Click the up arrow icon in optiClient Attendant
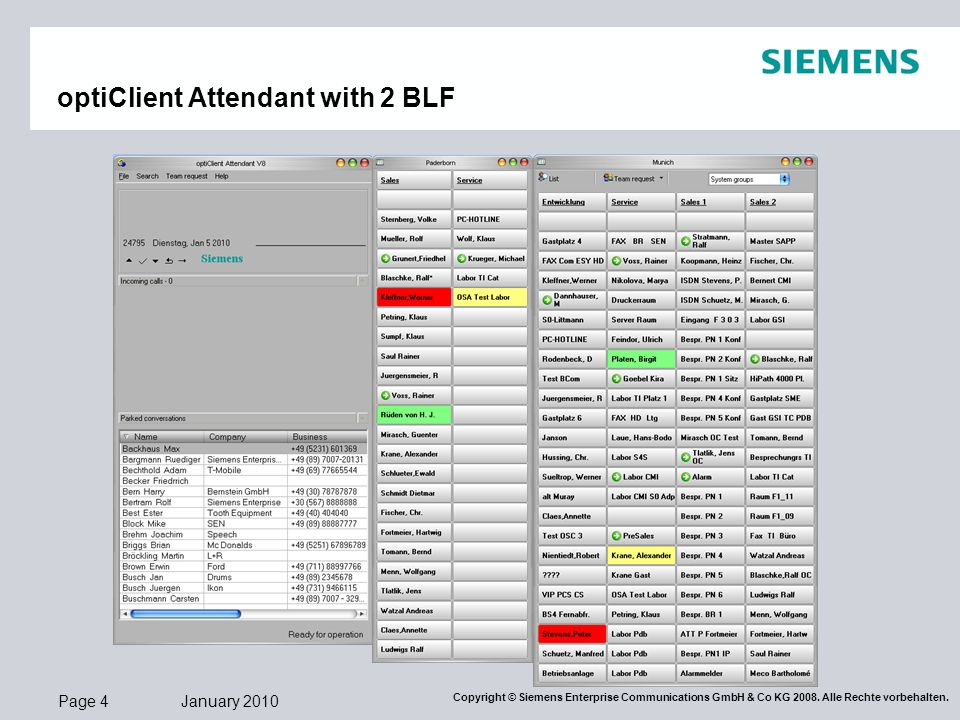Image resolution: width=960 pixels, height=720 pixels. (x=129, y=261)
